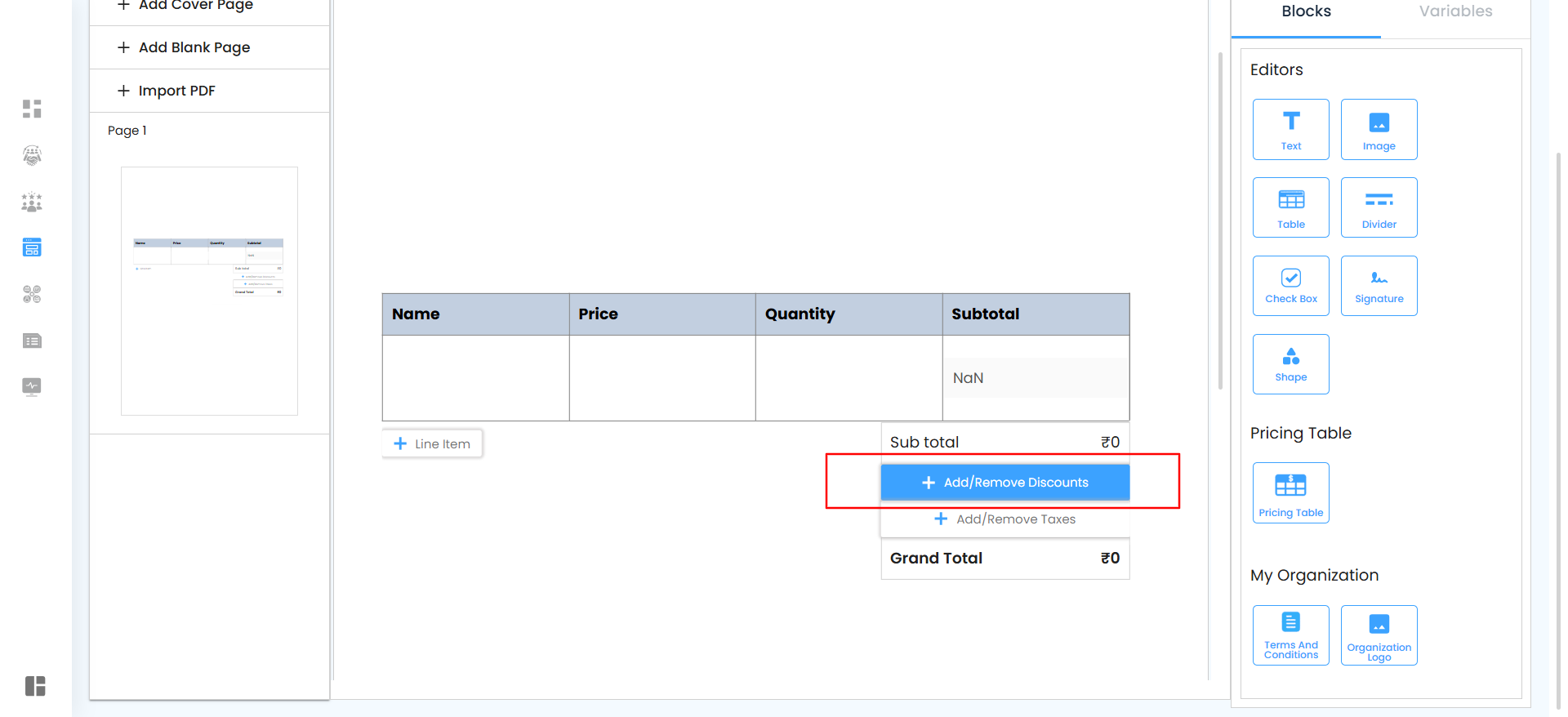Add a Check Box block
The image size is (1568, 717).
coord(1290,286)
